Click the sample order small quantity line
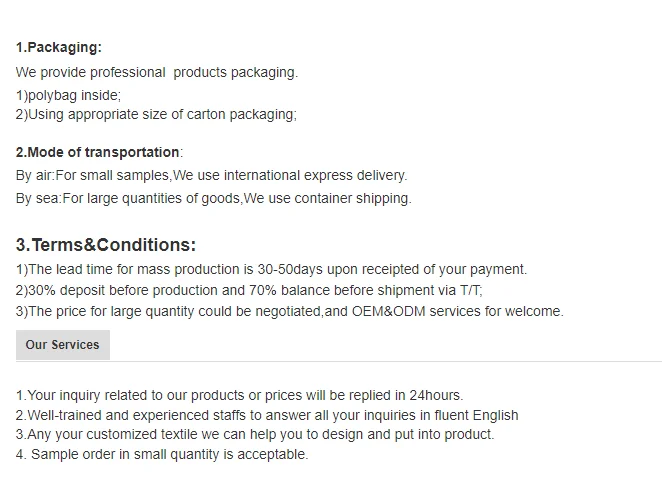662x503 pixels. pos(162,454)
